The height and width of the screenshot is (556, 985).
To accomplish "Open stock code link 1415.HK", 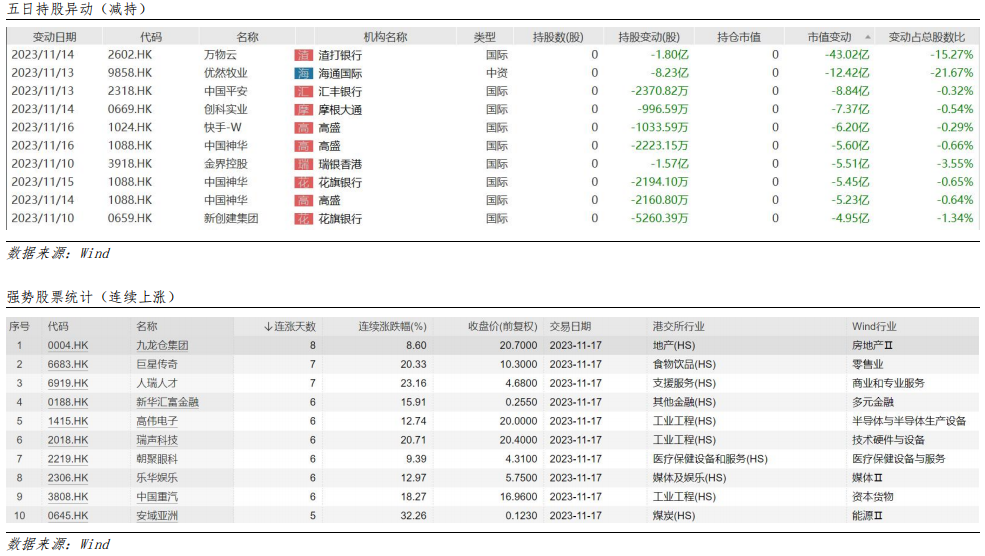I will pyautogui.click(x=68, y=421).
